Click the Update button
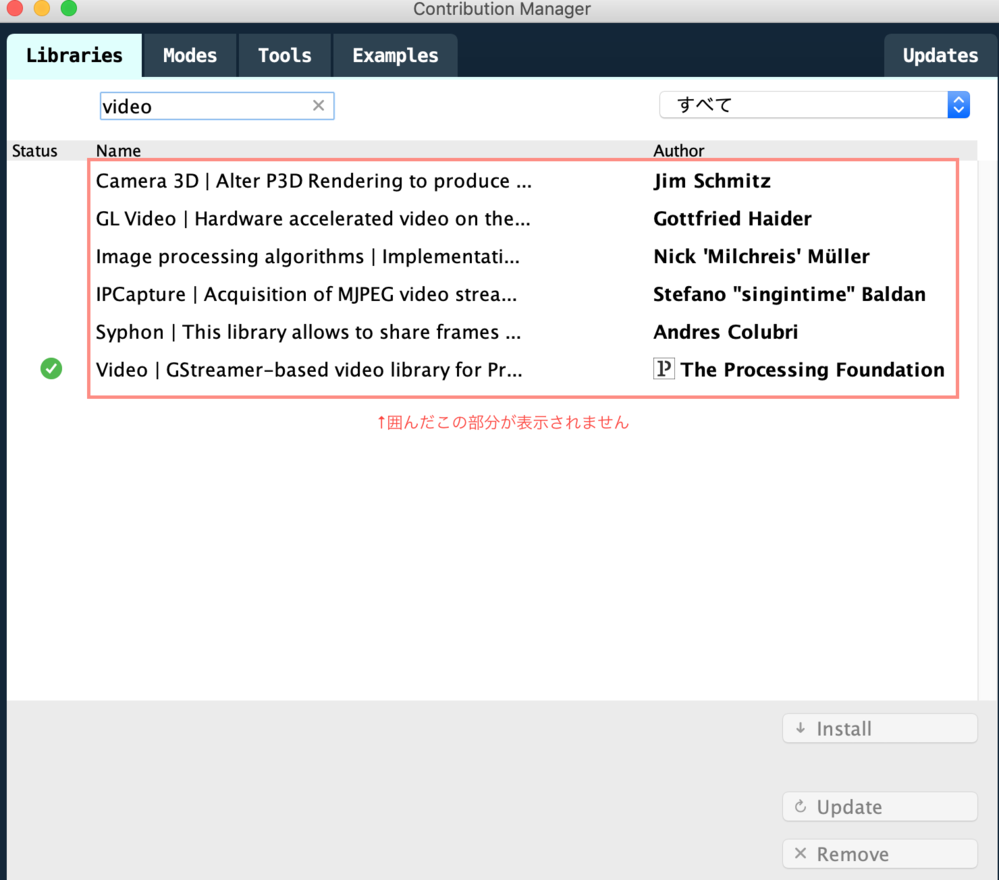The width and height of the screenshot is (999, 880). click(880, 807)
